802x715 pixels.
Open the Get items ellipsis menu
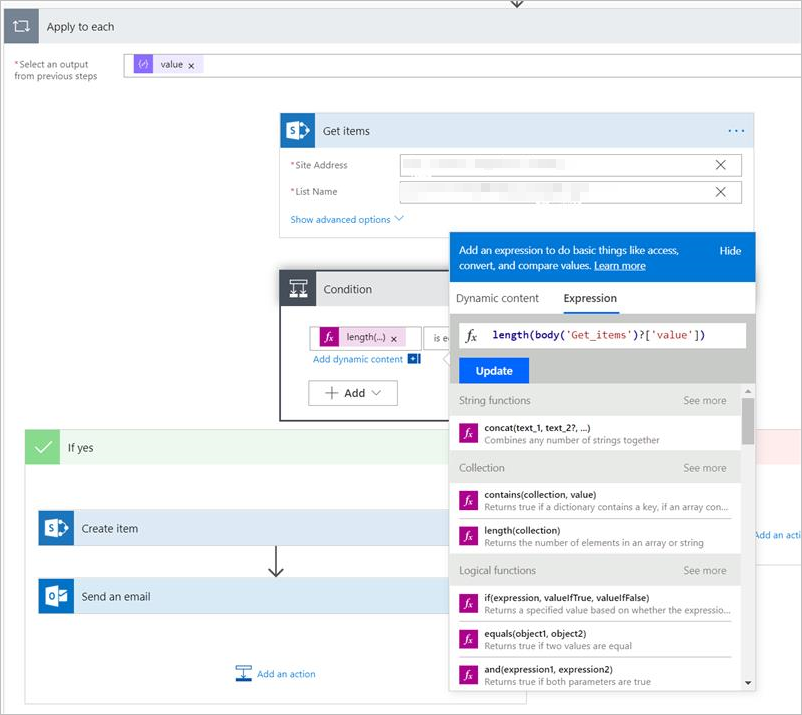[736, 131]
